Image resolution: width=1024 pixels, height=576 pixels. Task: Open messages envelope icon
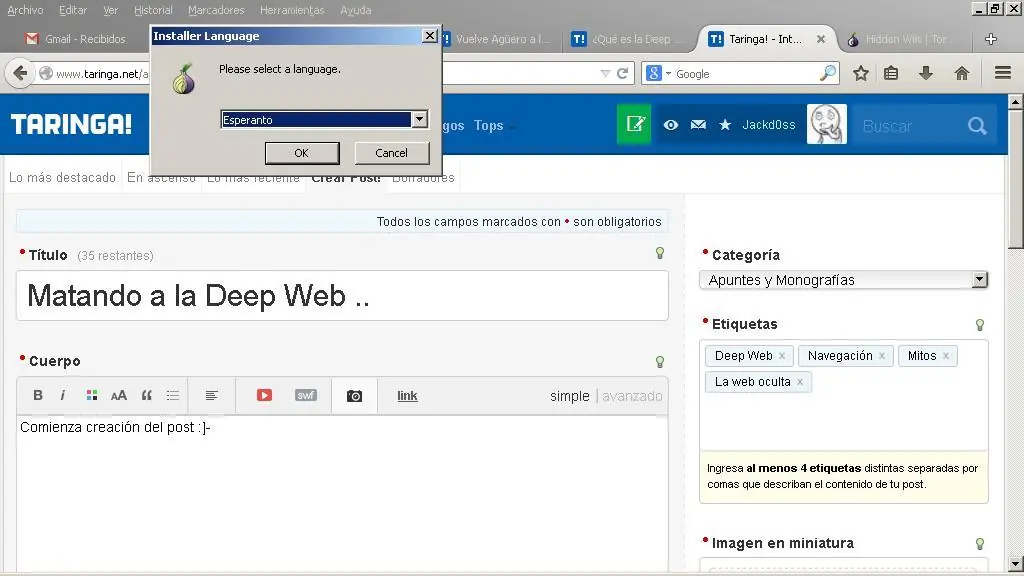click(698, 125)
